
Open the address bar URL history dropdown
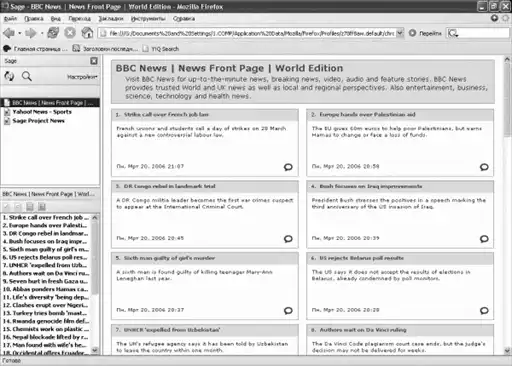point(400,33)
